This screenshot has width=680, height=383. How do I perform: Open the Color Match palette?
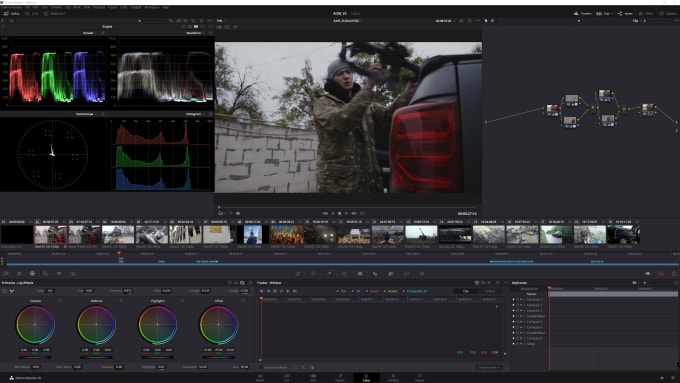[x=19, y=274]
